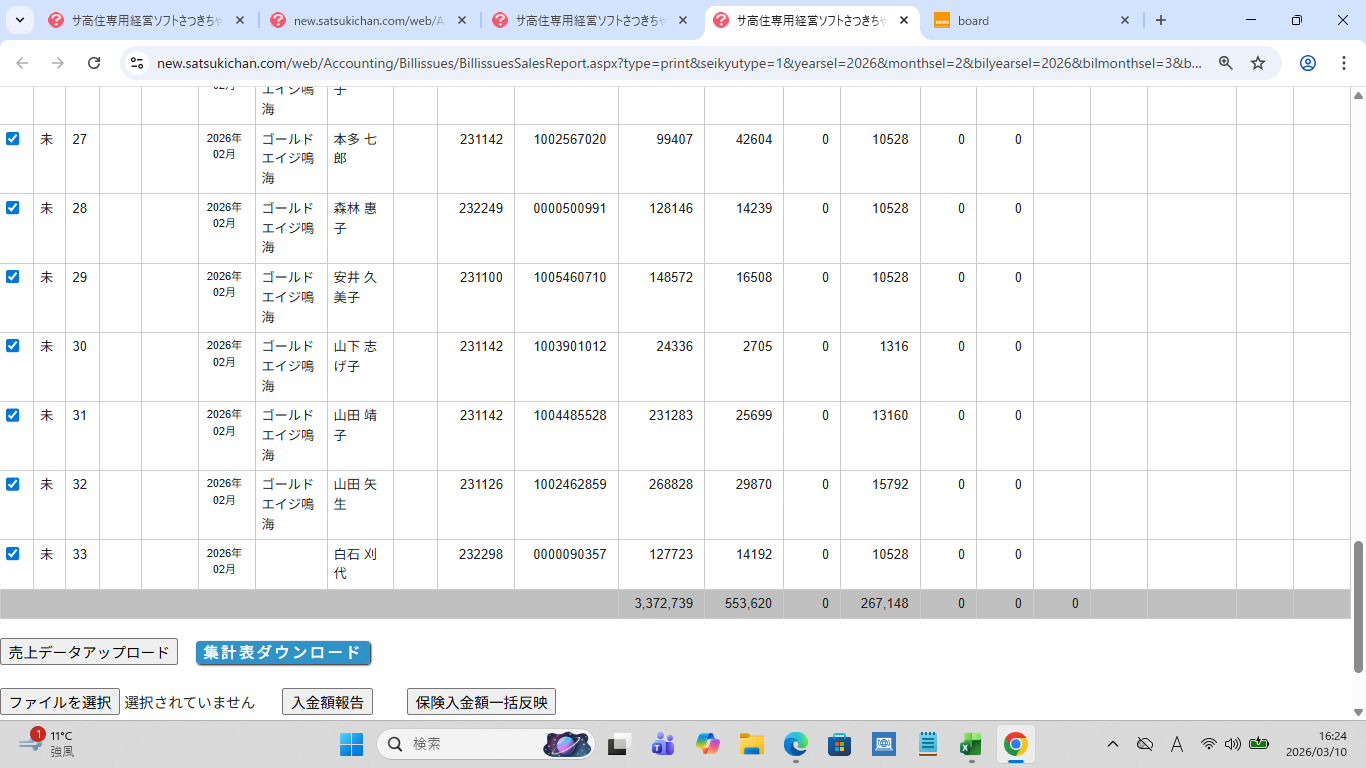Viewport: 1366px width, 768px height.
Task: Click the page's vertical scrollbar thumb
Action: (1358, 607)
